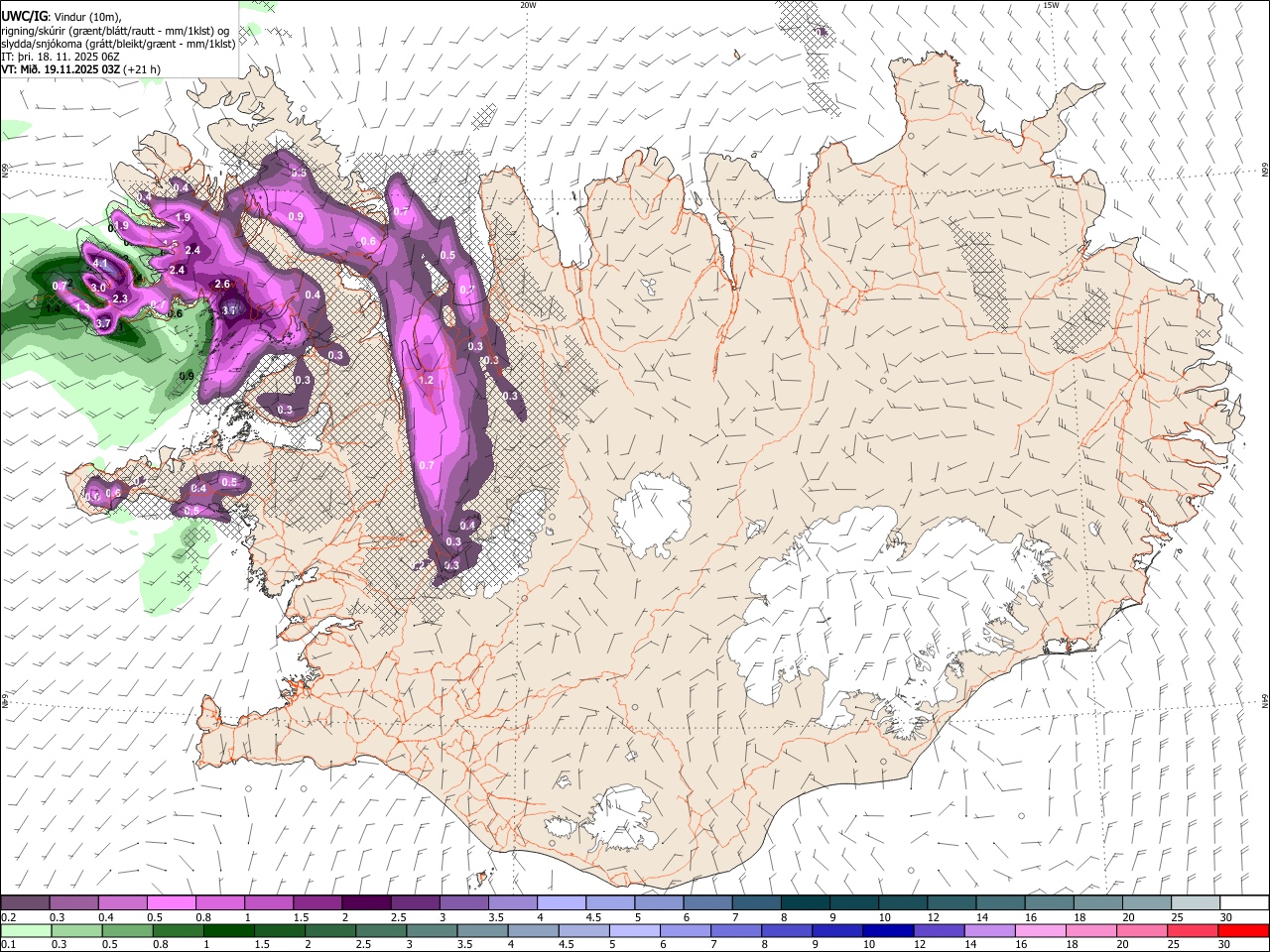Click the light pink 16 swatch, lower legend row

(1041, 930)
